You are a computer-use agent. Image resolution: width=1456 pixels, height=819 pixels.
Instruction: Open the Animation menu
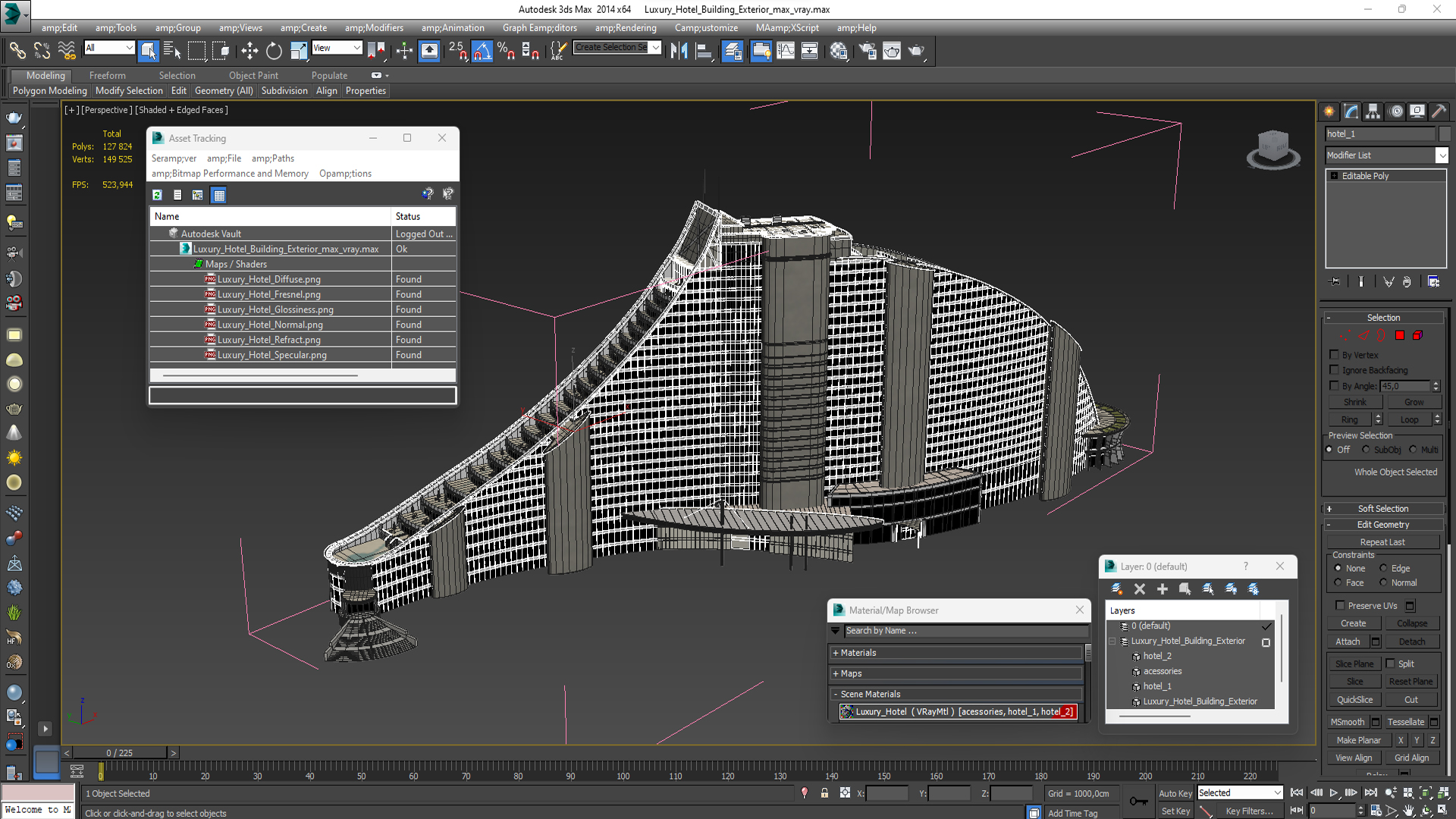453,28
